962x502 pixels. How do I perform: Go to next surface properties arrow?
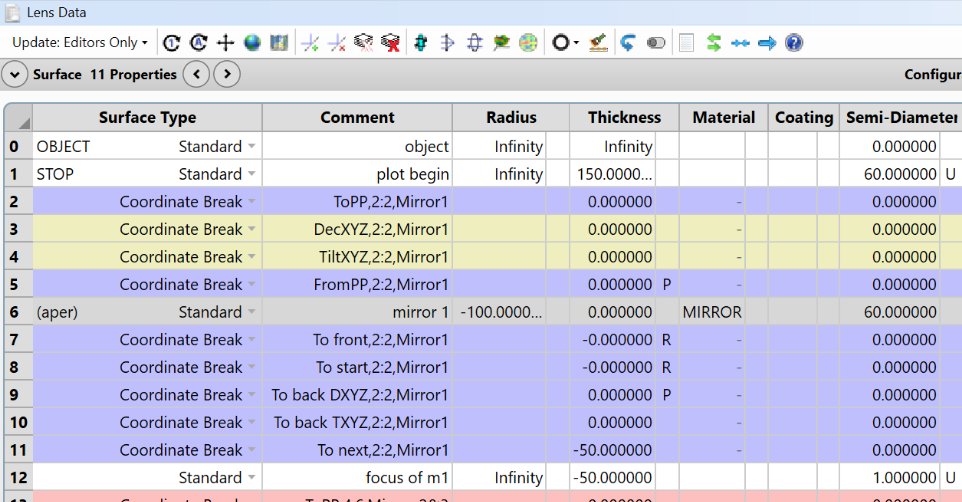[227, 74]
